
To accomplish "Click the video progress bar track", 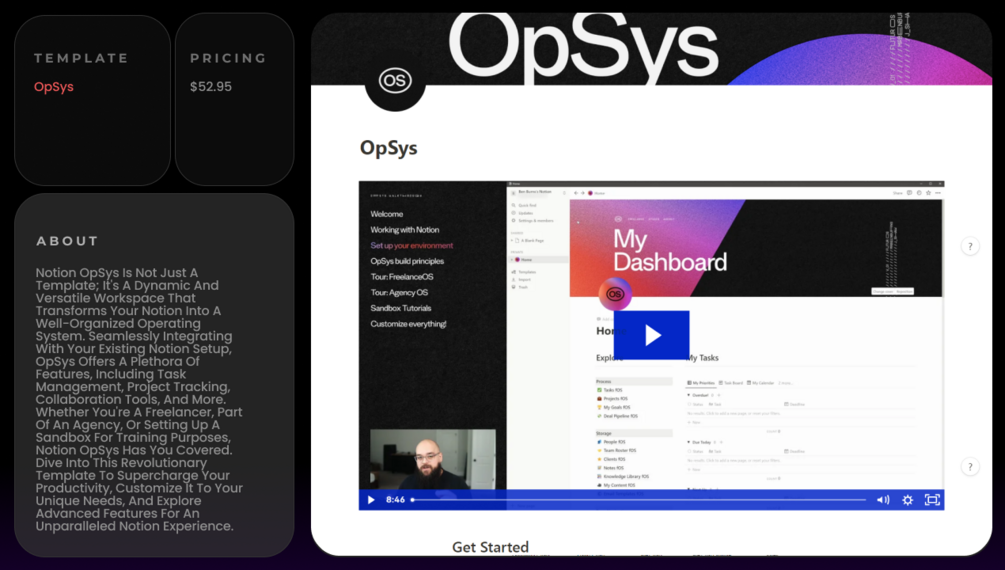I will pos(638,499).
